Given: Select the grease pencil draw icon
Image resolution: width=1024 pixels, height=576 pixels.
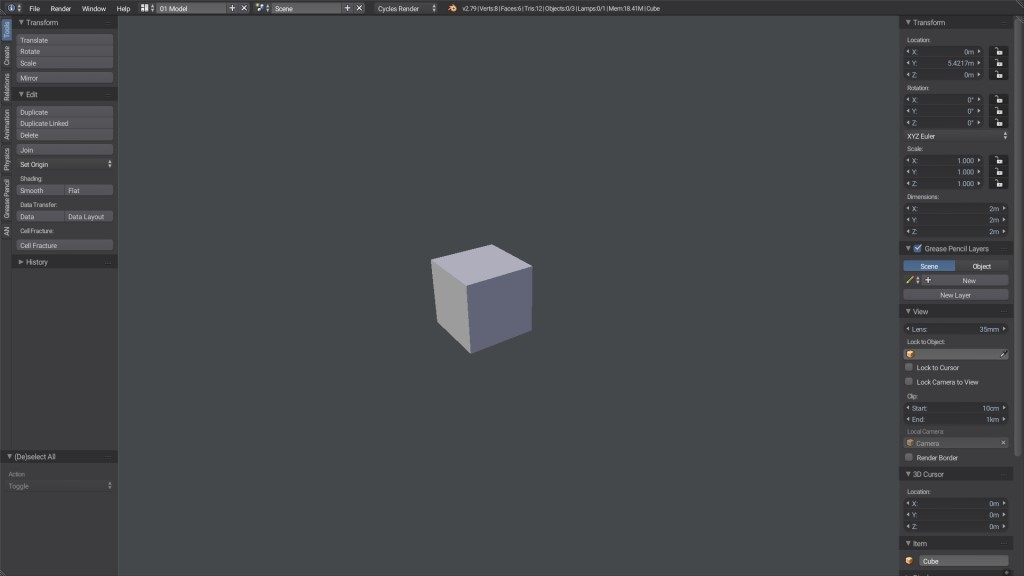Looking at the screenshot, I should (909, 281).
